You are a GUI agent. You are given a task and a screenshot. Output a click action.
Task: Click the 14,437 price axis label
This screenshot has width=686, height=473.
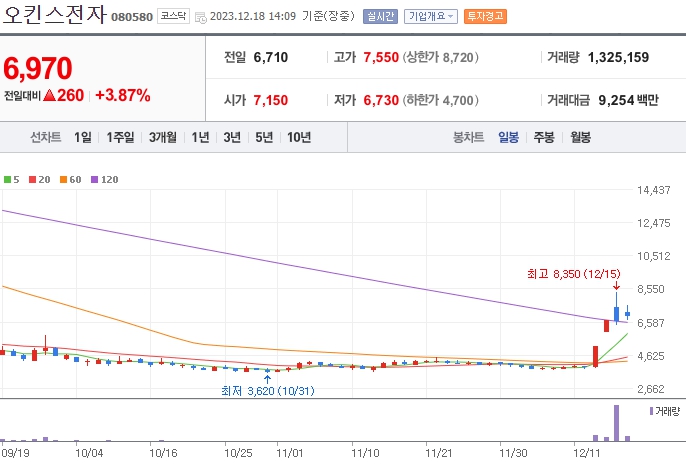pyautogui.click(x=654, y=190)
